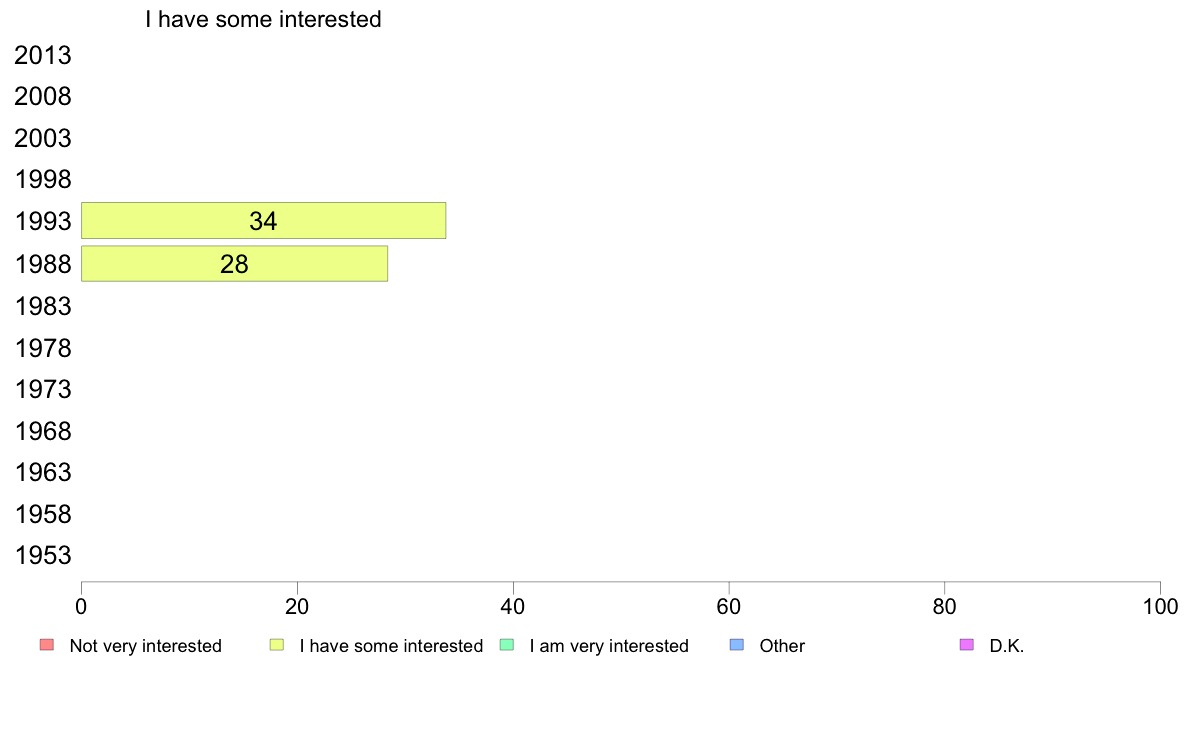
Task: Click the blue Other legend swatch
Action: tap(736, 645)
